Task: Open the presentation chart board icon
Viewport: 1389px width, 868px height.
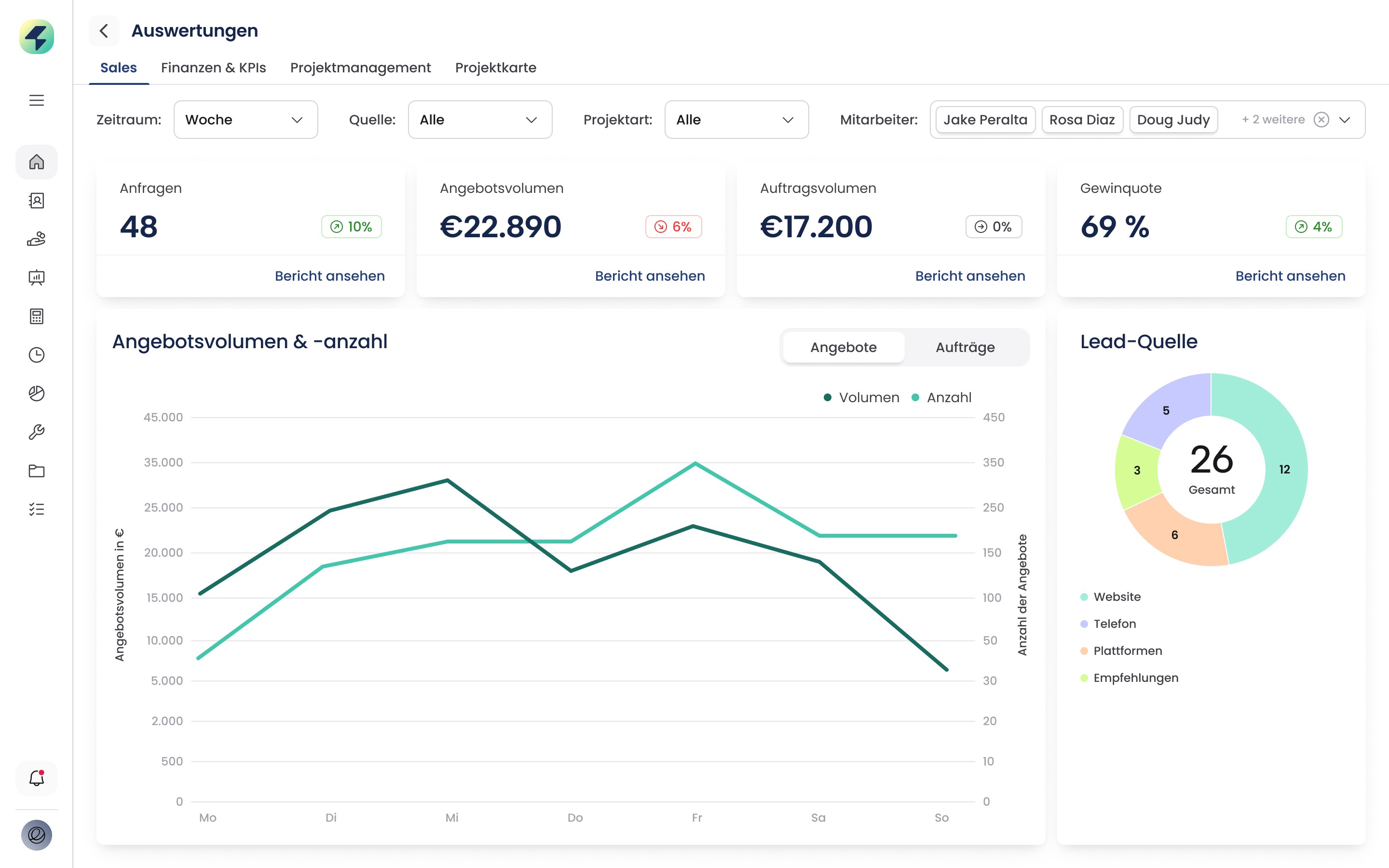Action: coord(36,278)
